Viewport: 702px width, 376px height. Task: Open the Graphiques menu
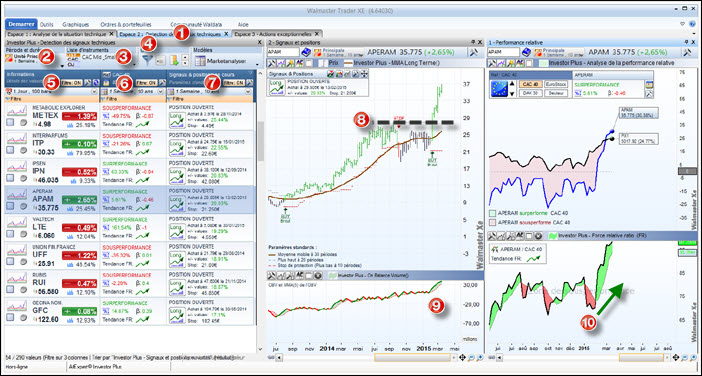pyautogui.click(x=76, y=25)
